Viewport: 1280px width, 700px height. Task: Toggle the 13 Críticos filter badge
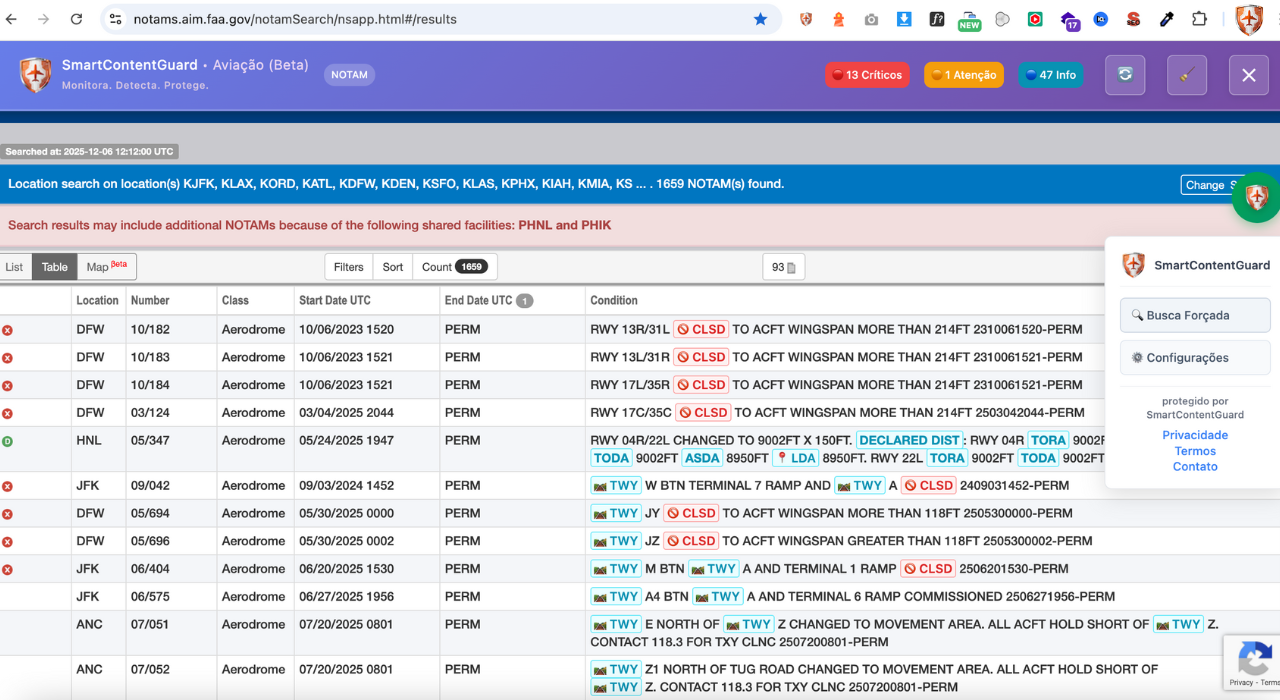(x=867, y=75)
